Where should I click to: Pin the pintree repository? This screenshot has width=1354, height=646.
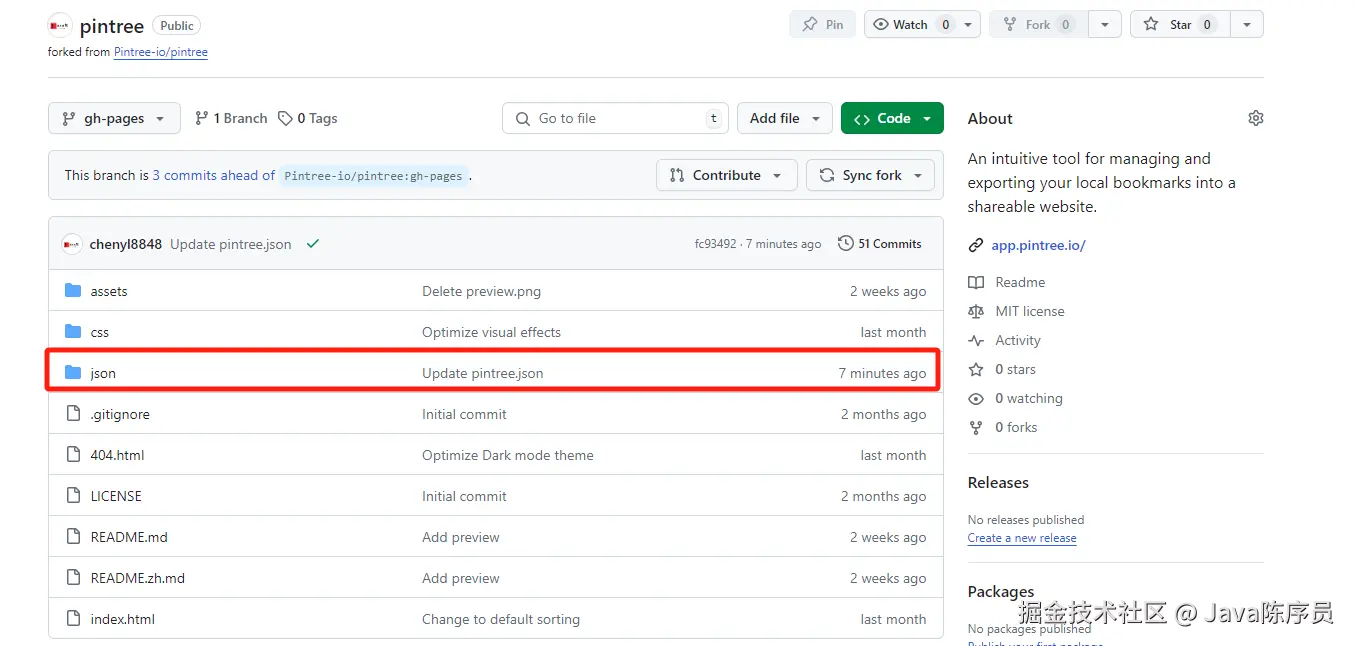point(822,25)
